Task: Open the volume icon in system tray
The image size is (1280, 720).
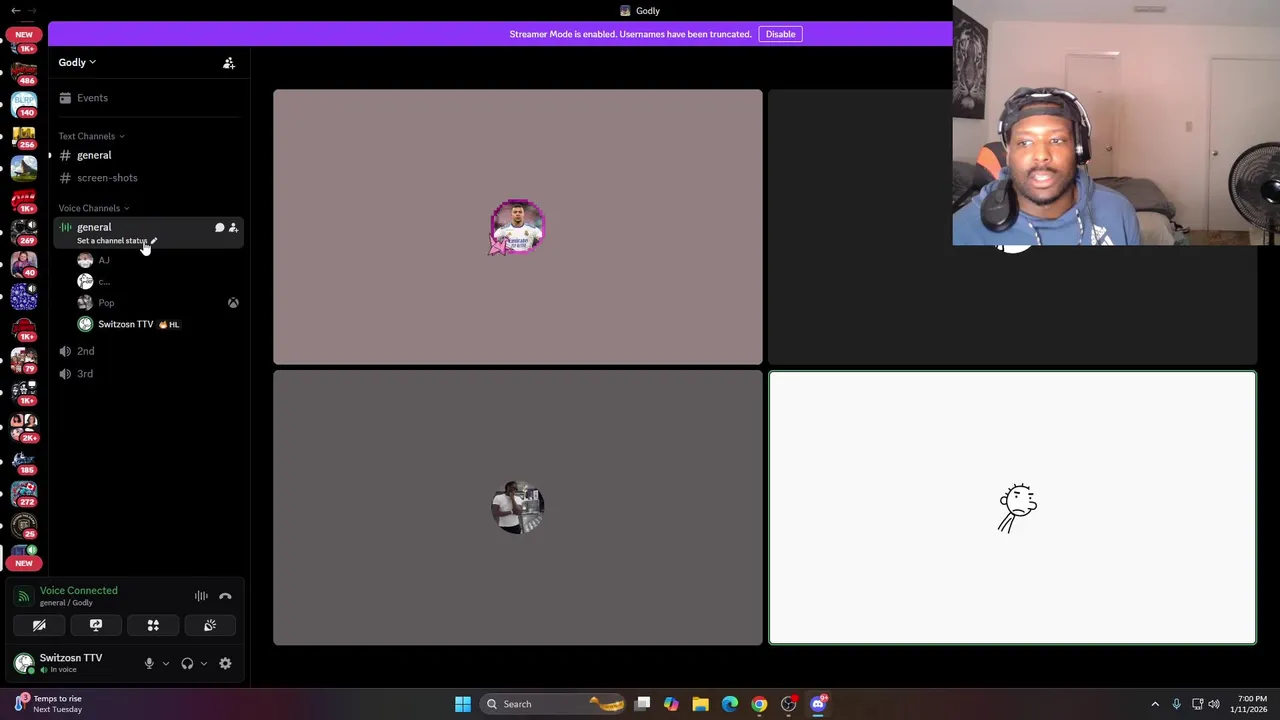Action: [1214, 704]
